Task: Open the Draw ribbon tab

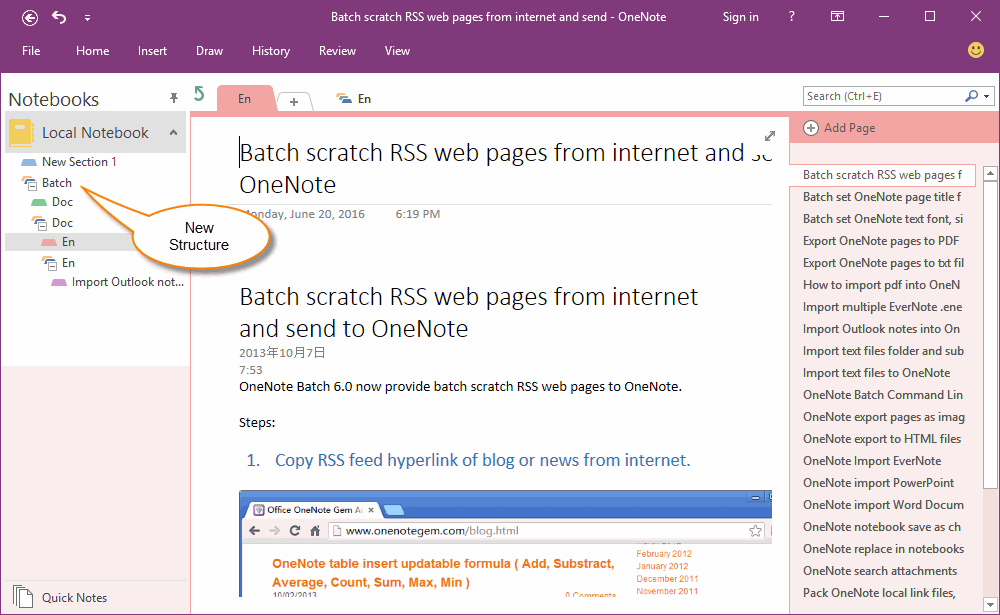Action: pos(209,51)
